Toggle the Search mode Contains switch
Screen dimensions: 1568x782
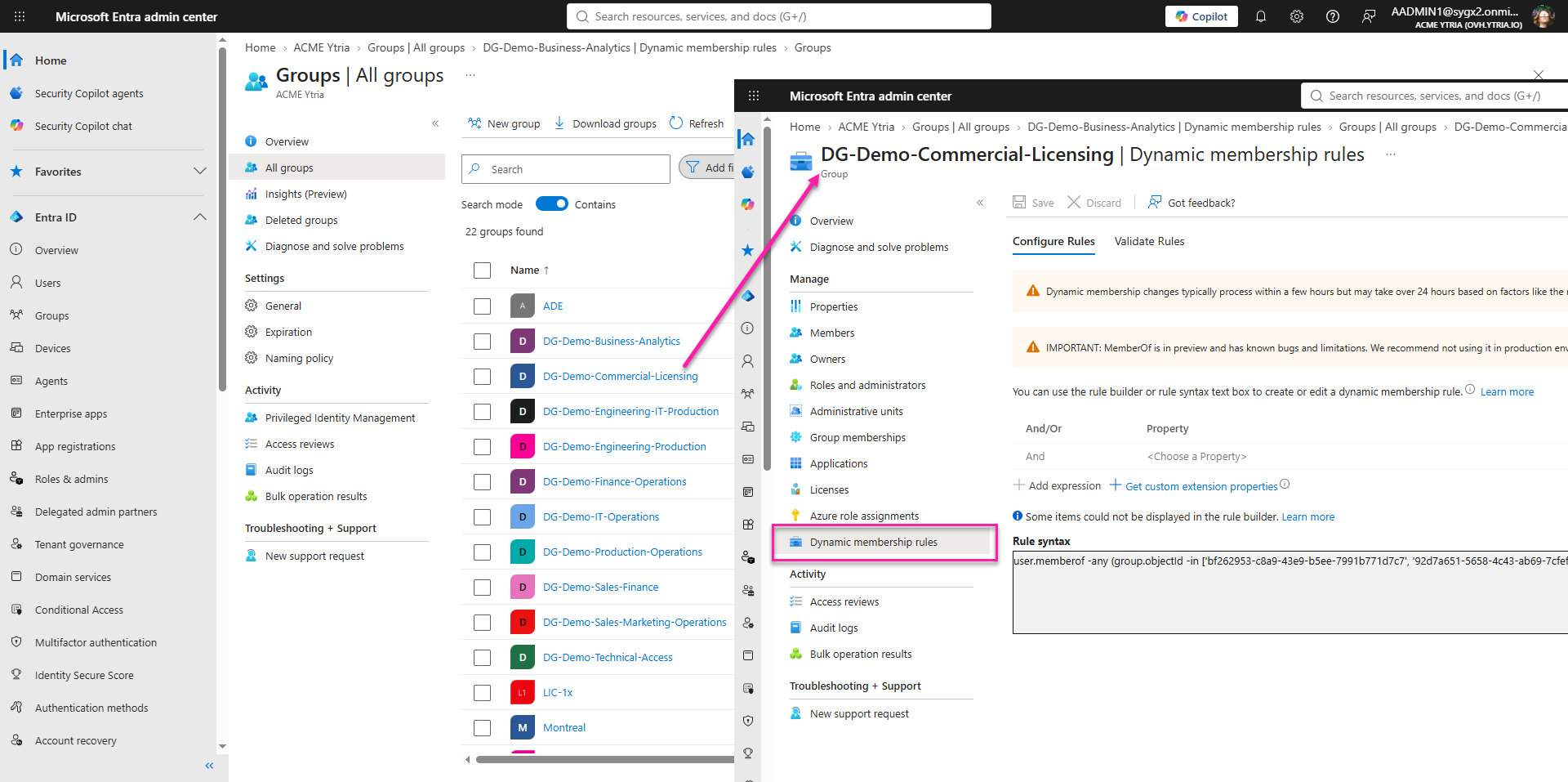552,203
